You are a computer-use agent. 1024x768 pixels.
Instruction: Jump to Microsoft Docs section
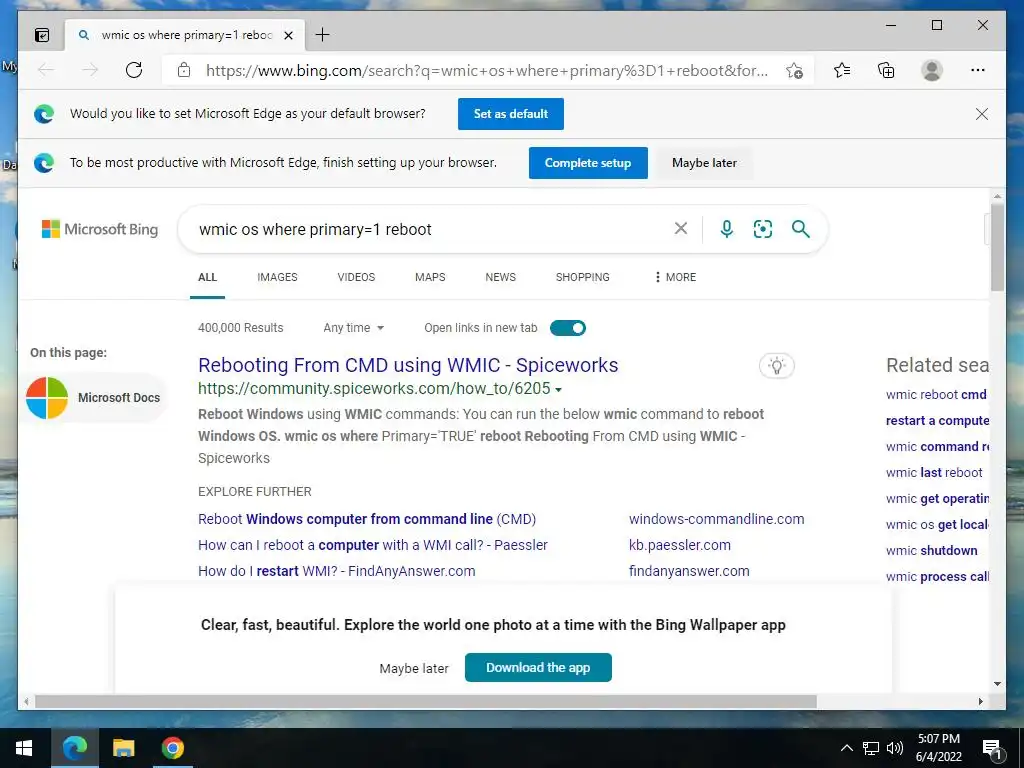95,398
